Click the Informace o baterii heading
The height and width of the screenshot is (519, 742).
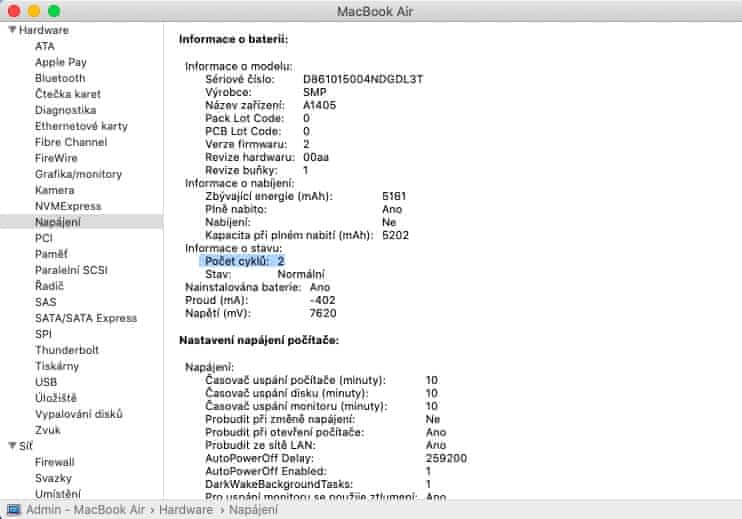tap(233, 39)
